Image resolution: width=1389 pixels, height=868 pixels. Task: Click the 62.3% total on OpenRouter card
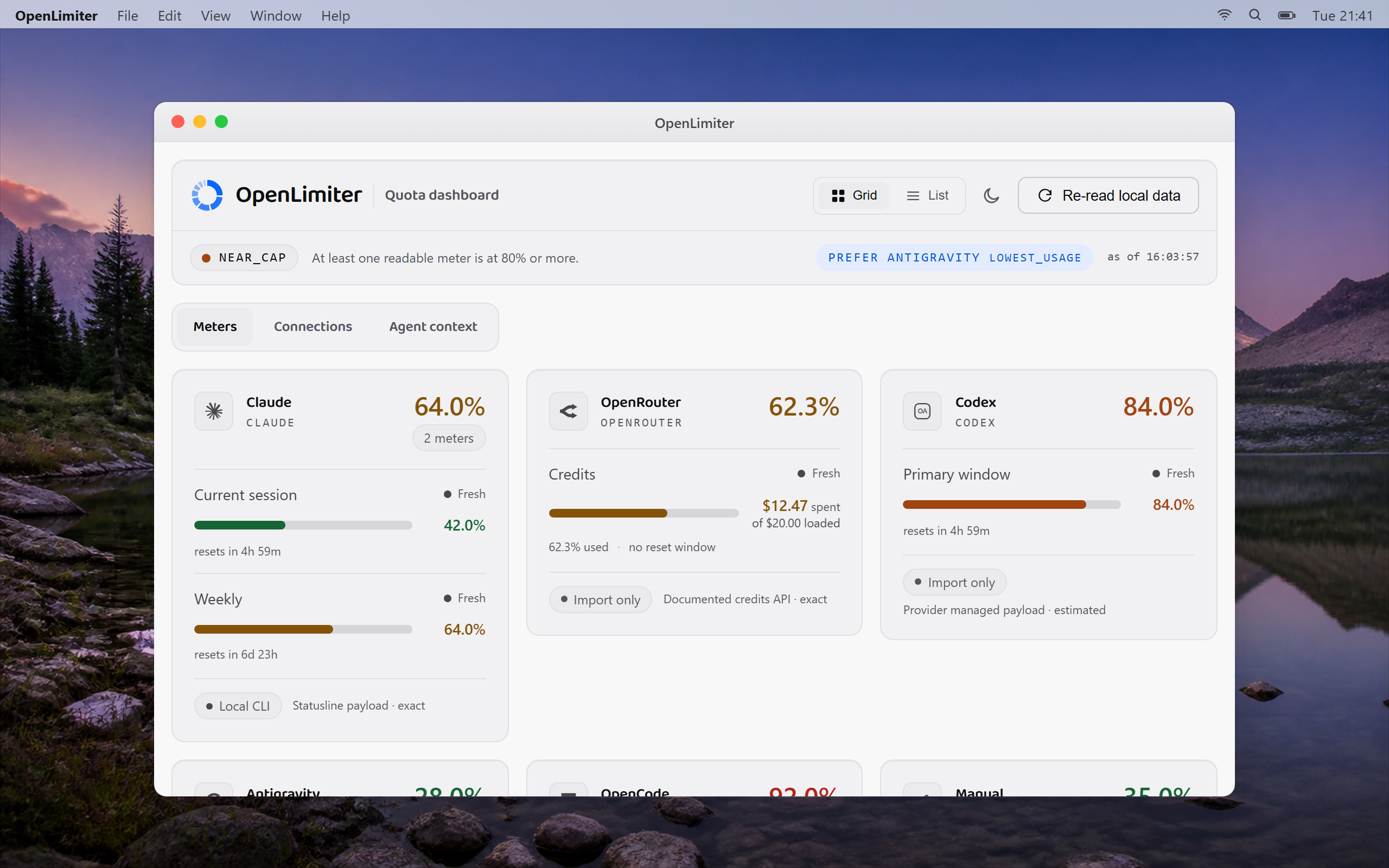click(x=804, y=406)
